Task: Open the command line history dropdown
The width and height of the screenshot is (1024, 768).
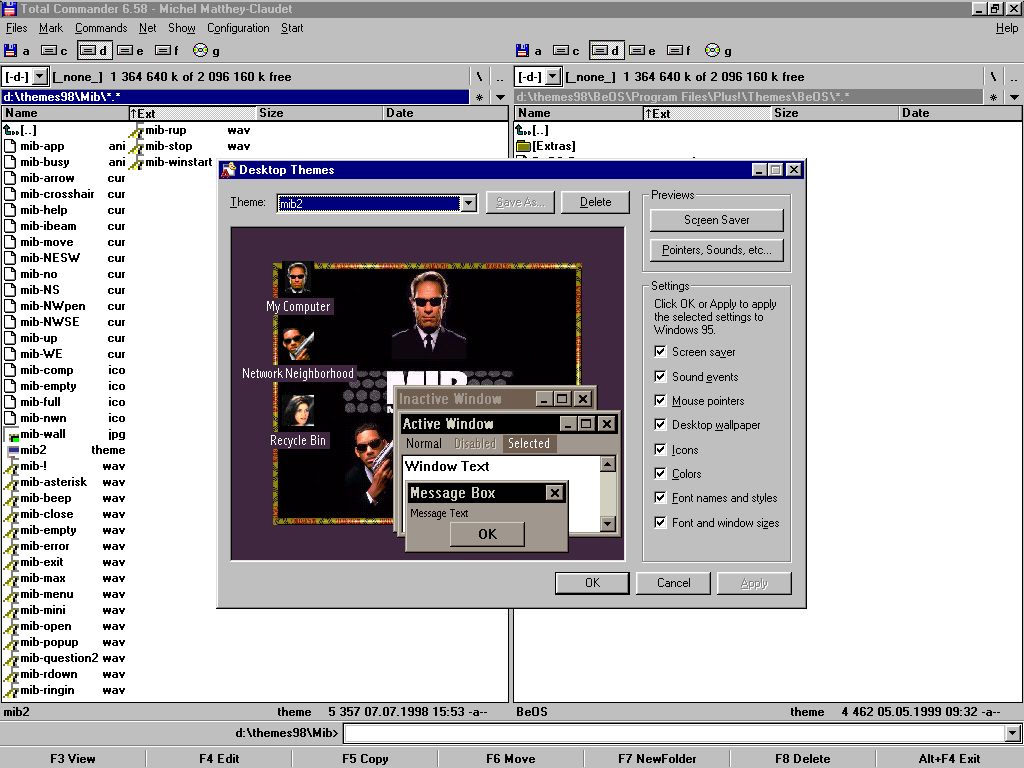Action: (x=1012, y=734)
